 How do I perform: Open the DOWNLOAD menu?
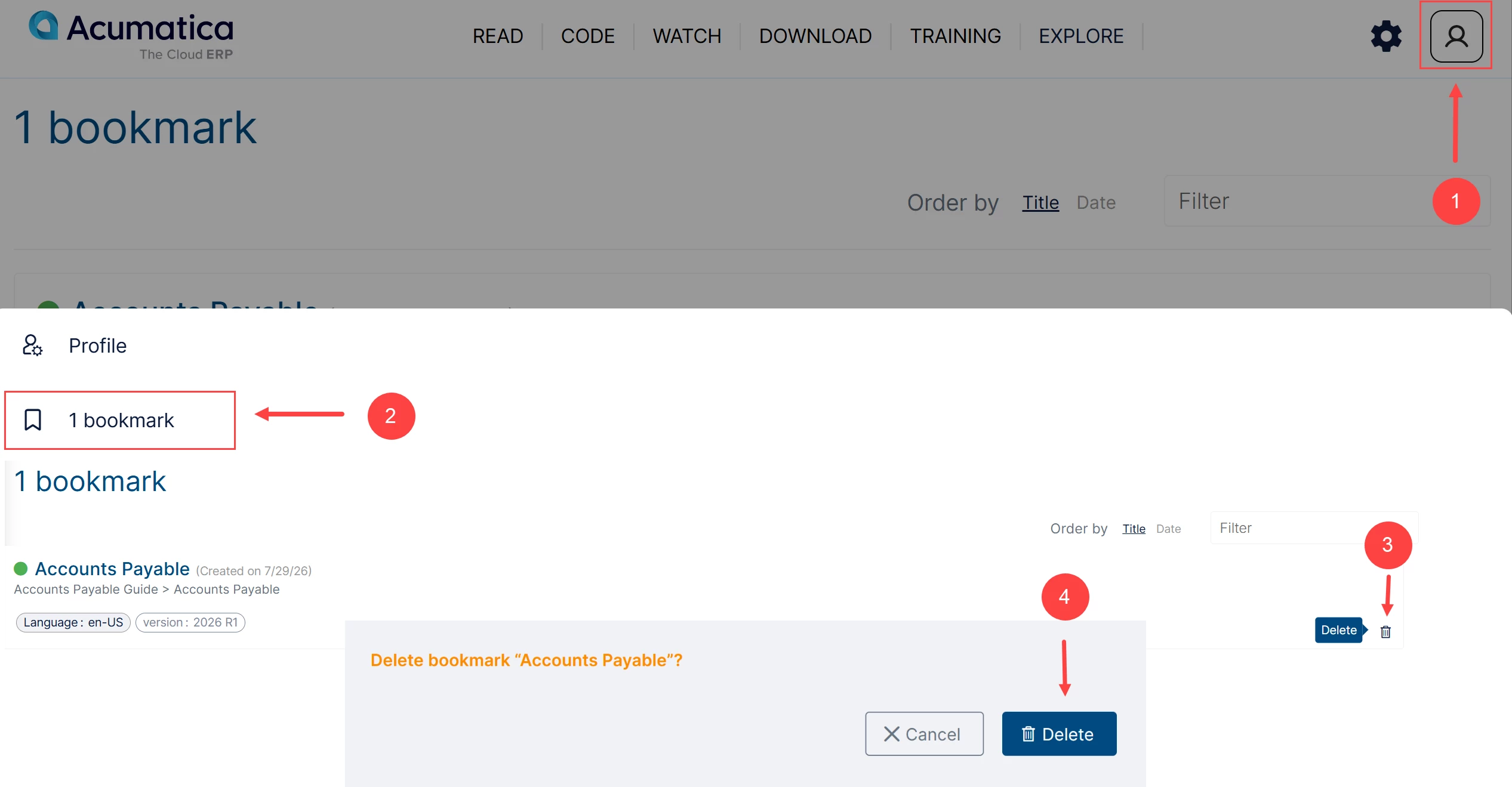(x=815, y=36)
